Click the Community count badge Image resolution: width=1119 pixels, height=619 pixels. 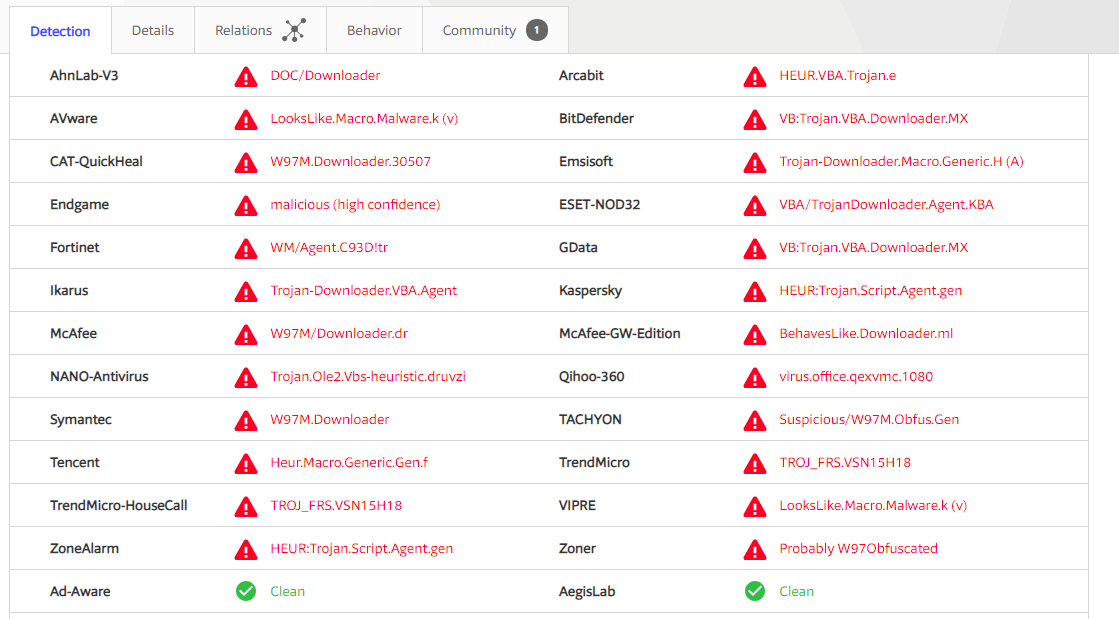tap(537, 30)
